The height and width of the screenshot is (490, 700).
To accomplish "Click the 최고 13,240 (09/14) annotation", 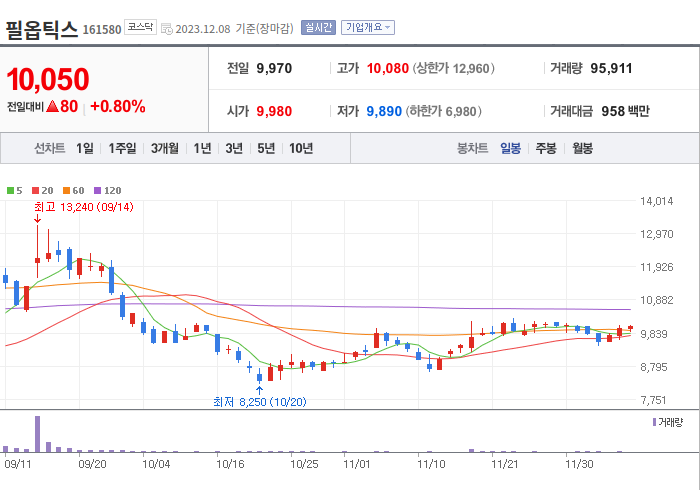I will pos(84,207).
